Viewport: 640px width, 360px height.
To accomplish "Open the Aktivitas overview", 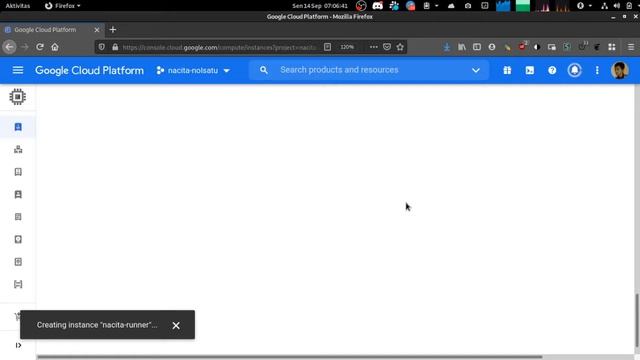I will pos(18,6).
